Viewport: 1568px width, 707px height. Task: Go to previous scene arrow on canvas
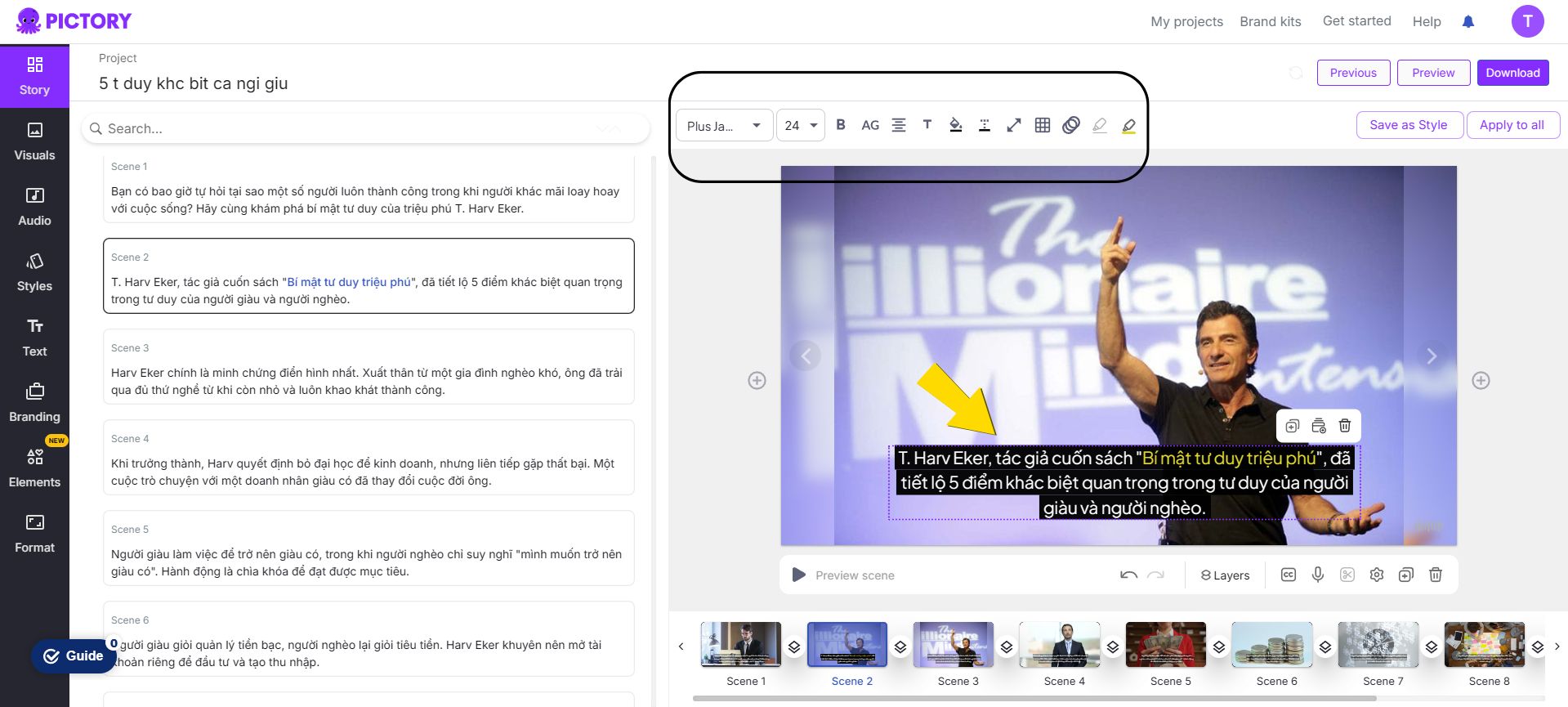point(806,356)
